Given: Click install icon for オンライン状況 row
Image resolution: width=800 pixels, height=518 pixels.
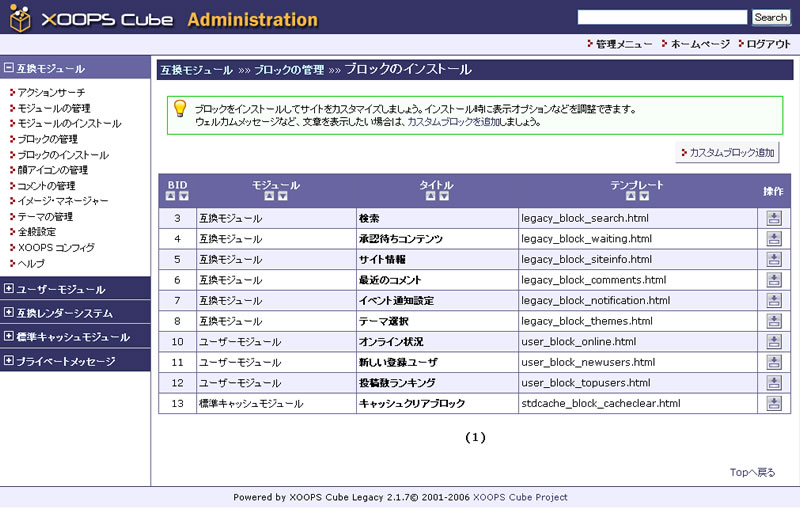Looking at the screenshot, I should pyautogui.click(x=773, y=341).
